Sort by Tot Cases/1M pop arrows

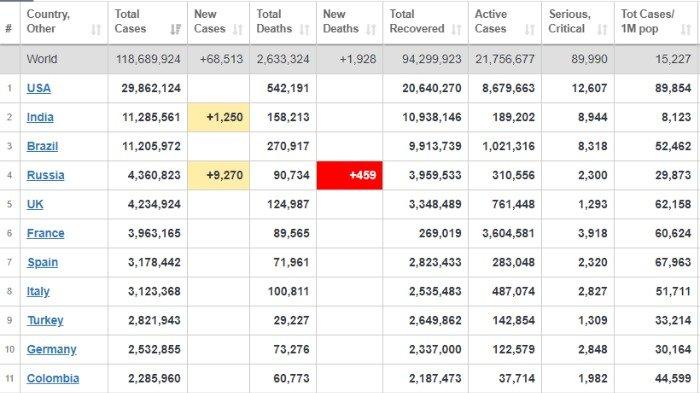click(x=686, y=29)
